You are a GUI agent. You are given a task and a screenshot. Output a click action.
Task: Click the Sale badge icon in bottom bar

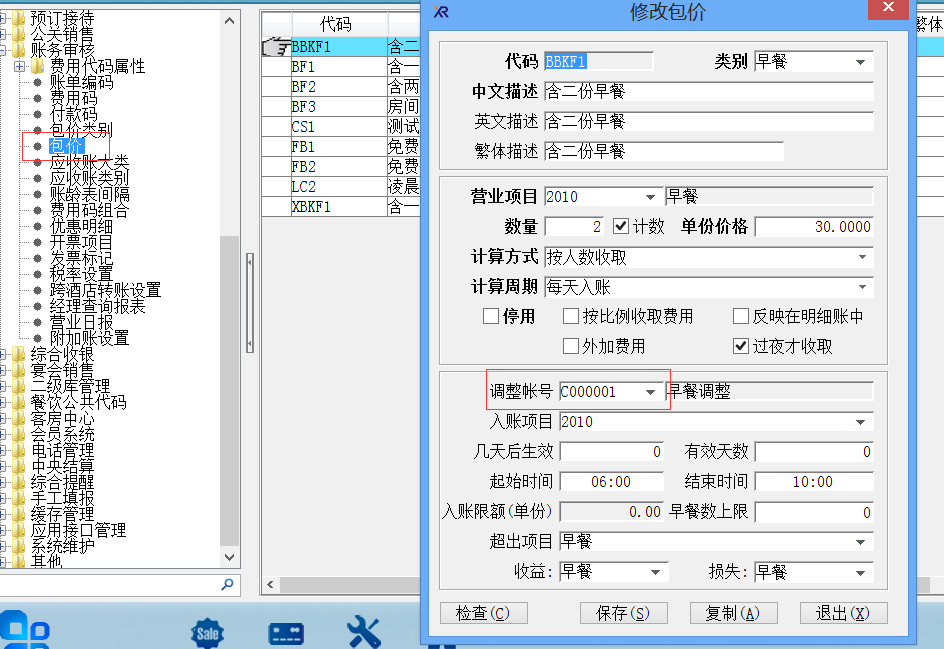(208, 632)
